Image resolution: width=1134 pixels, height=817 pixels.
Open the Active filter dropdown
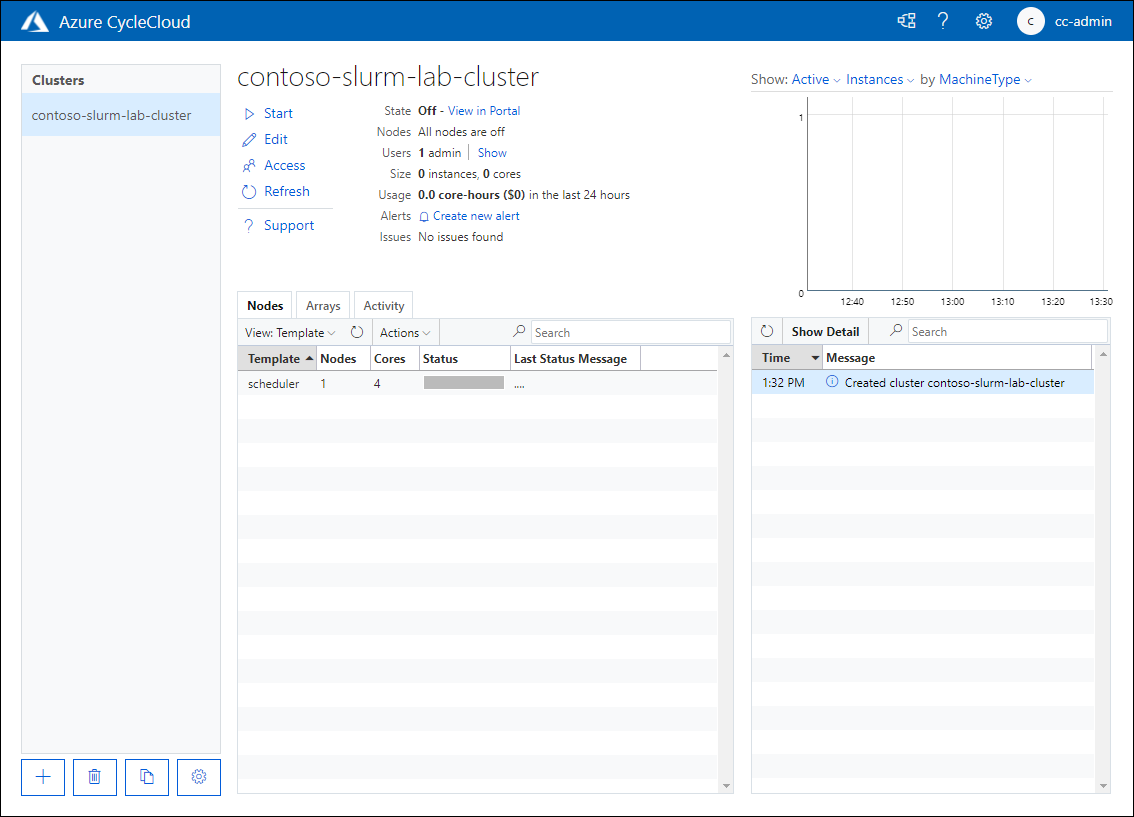[813, 79]
